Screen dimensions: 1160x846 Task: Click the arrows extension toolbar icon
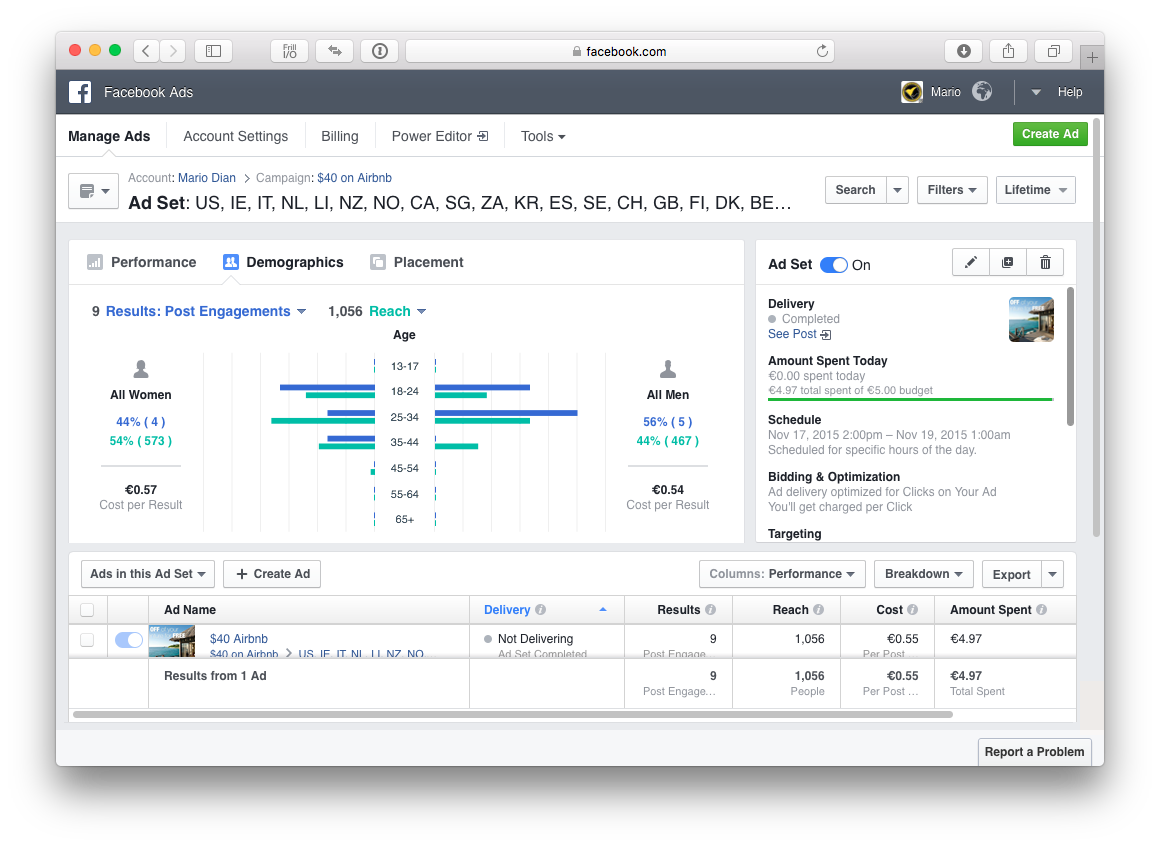tap(334, 51)
